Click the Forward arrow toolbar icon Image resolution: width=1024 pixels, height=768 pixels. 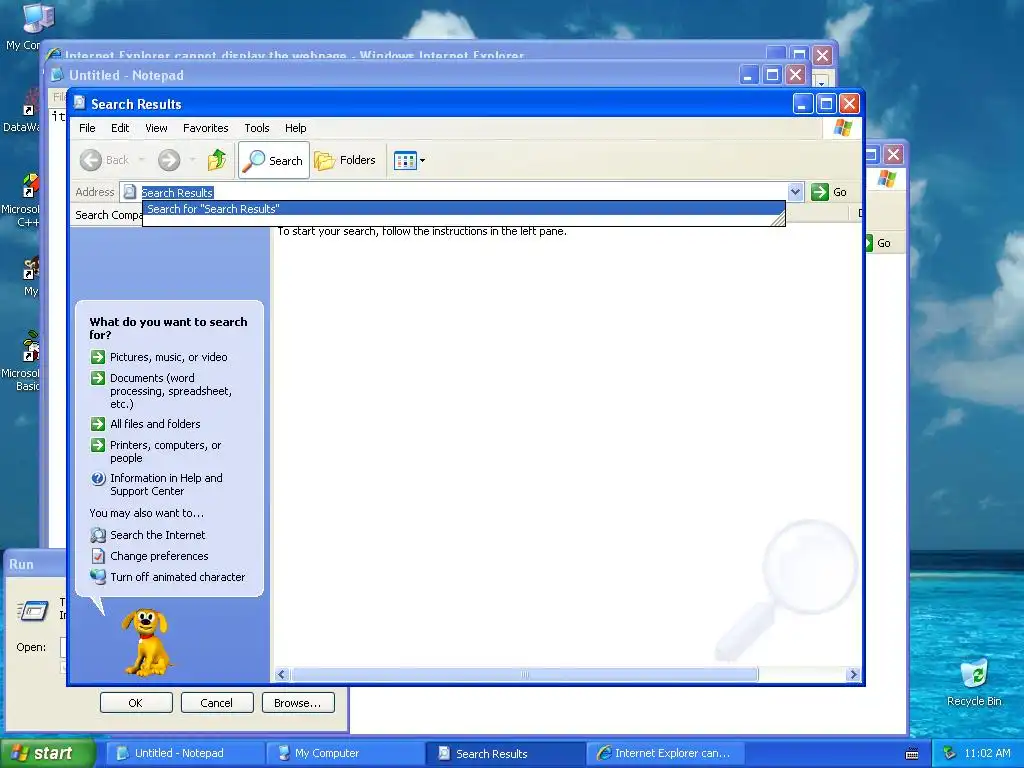point(168,160)
